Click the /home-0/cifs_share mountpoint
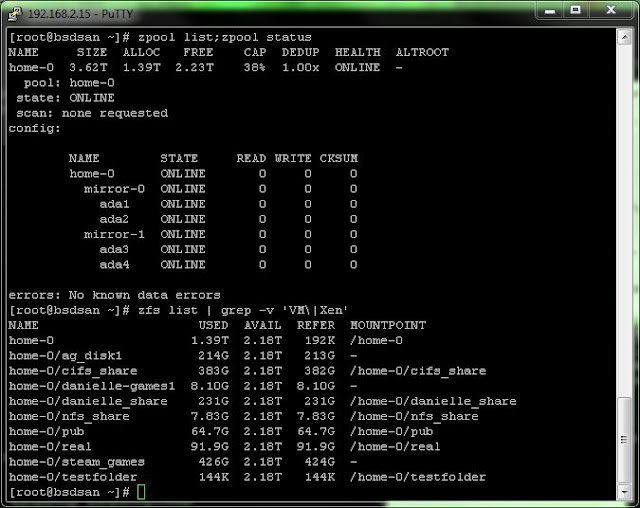Image resolution: width=640 pixels, height=508 pixels. (x=418, y=371)
